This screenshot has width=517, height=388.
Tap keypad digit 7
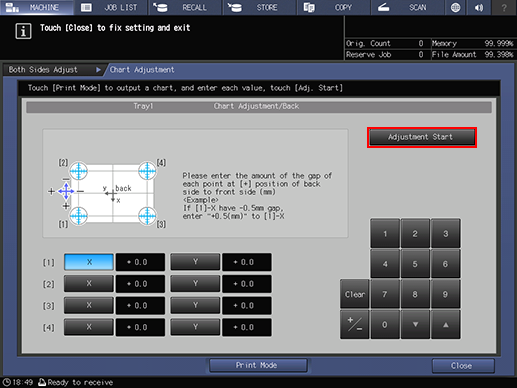tap(385, 294)
